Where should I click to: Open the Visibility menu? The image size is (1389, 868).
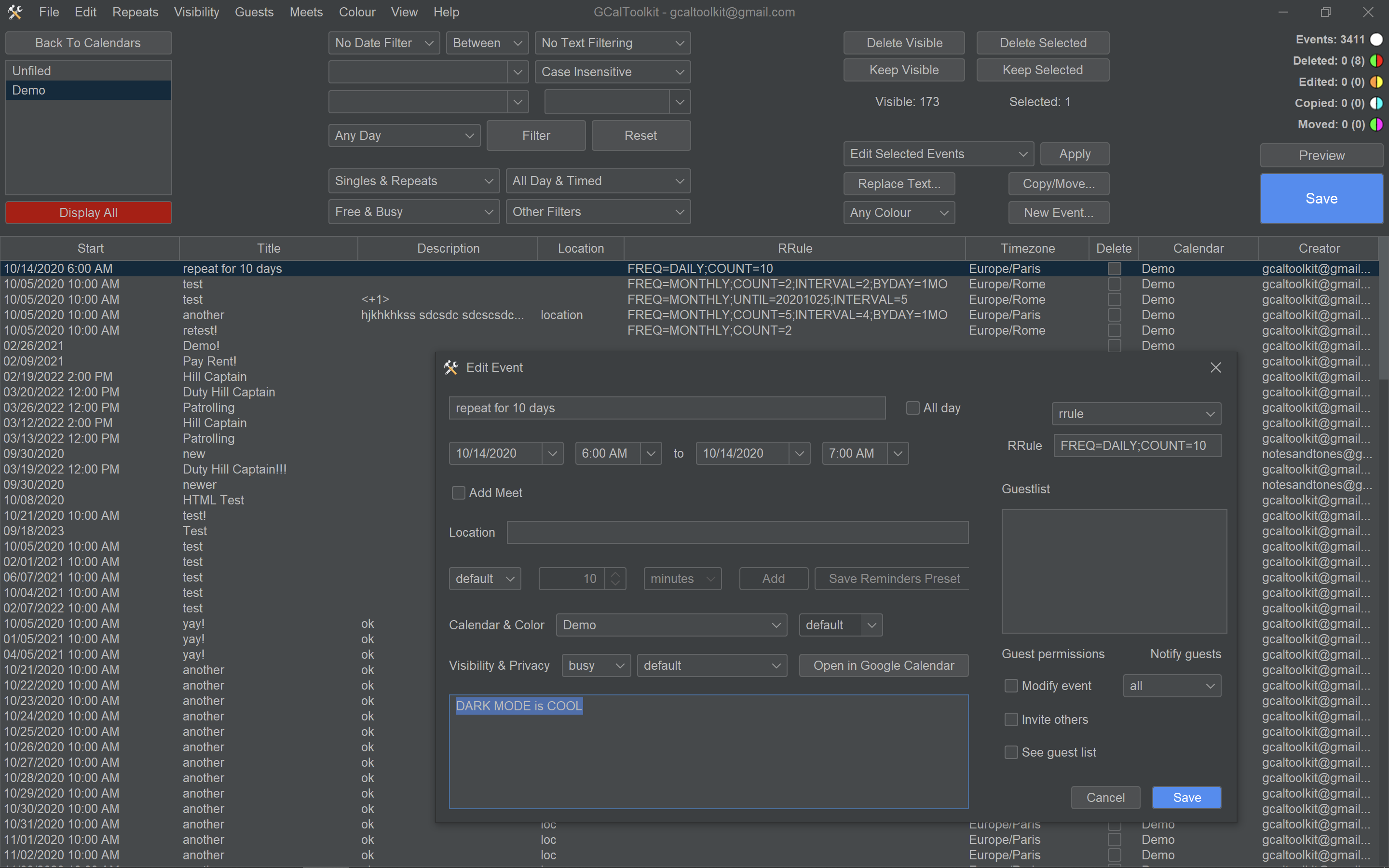[x=196, y=12]
